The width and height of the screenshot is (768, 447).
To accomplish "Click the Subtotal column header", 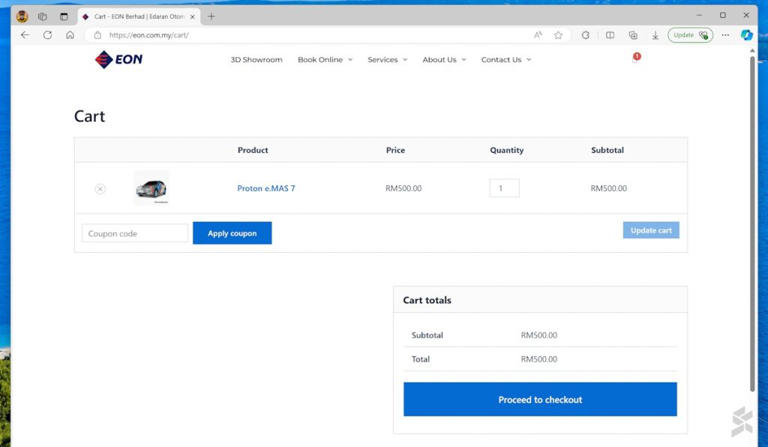I will 607,150.
